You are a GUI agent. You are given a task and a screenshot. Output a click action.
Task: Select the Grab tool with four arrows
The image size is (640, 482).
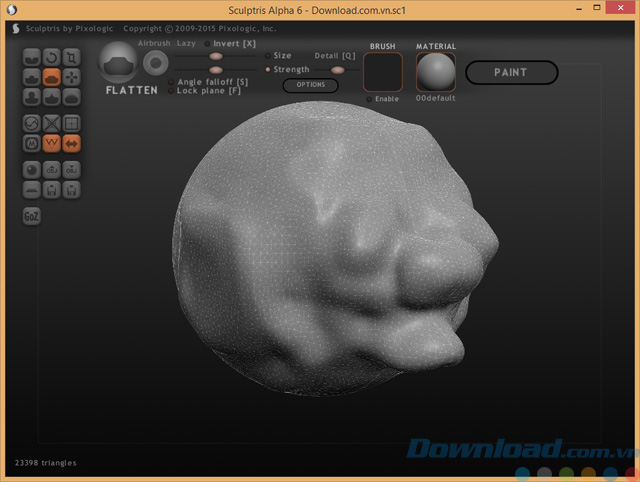[71, 77]
